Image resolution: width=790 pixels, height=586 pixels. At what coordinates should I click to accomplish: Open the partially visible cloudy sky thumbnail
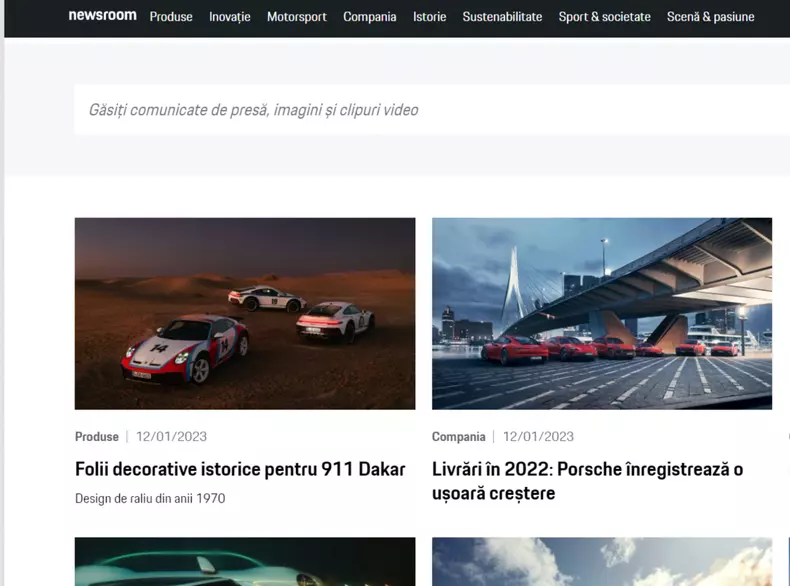tap(602, 562)
